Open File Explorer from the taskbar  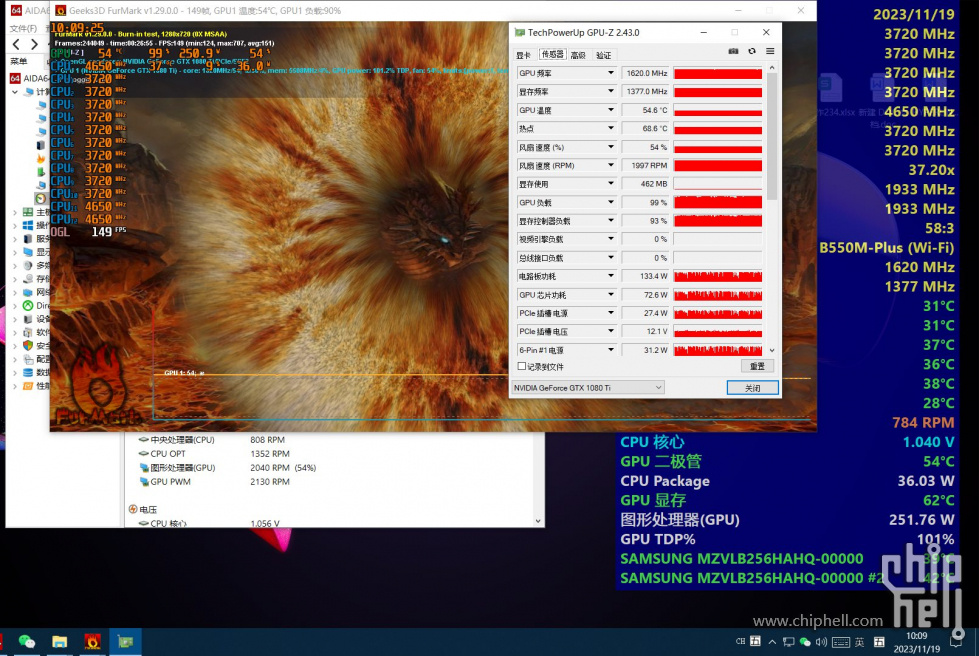59,642
